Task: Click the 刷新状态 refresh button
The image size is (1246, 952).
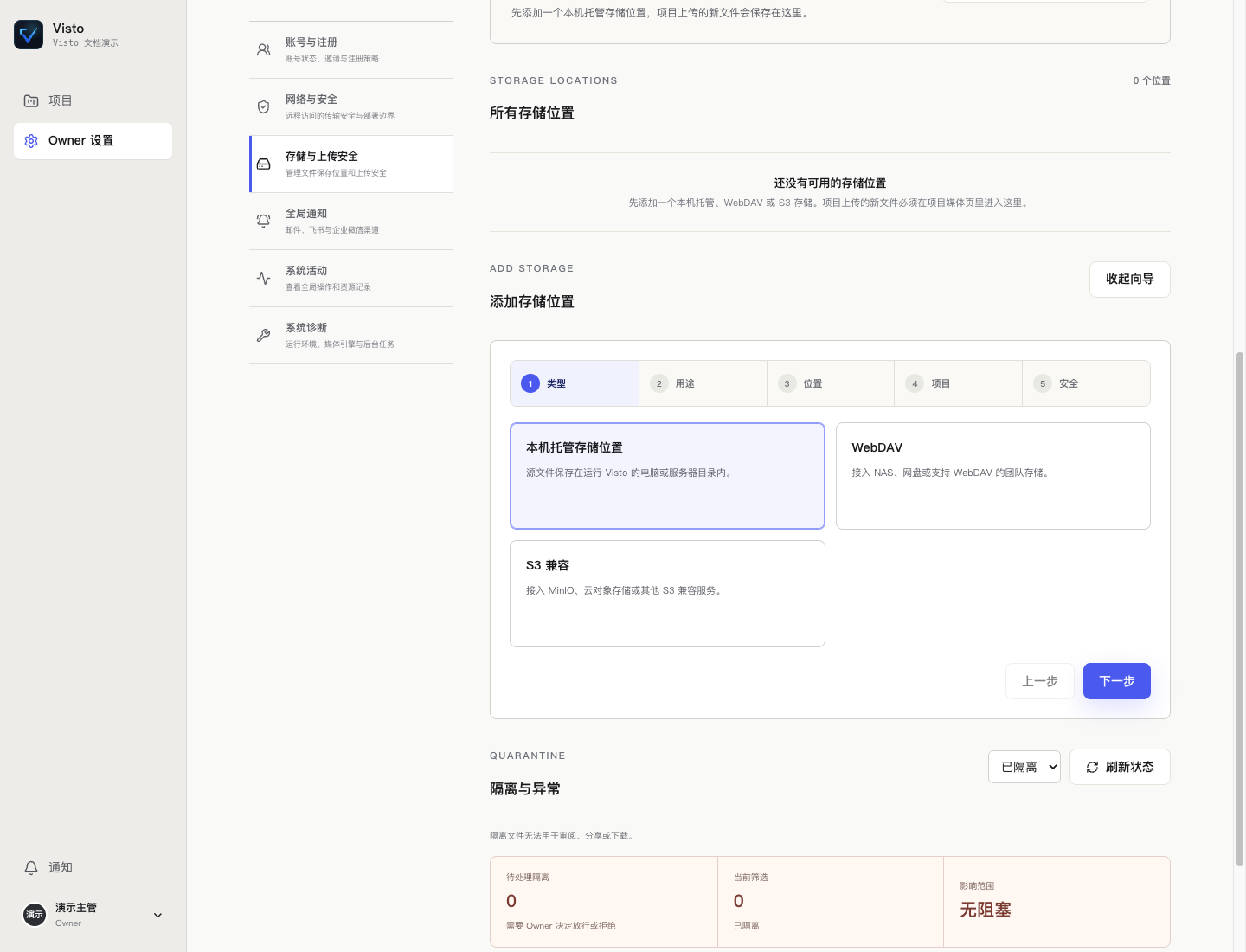Action: [1120, 767]
